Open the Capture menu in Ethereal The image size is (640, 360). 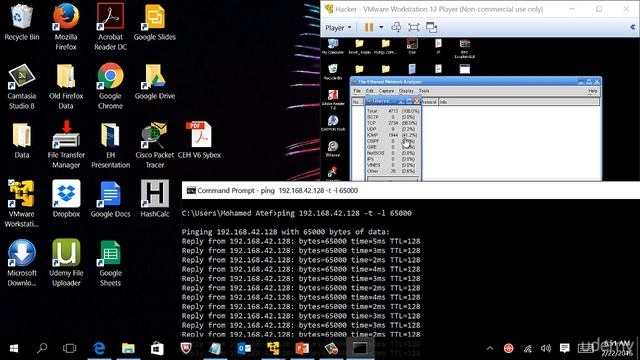coord(386,91)
